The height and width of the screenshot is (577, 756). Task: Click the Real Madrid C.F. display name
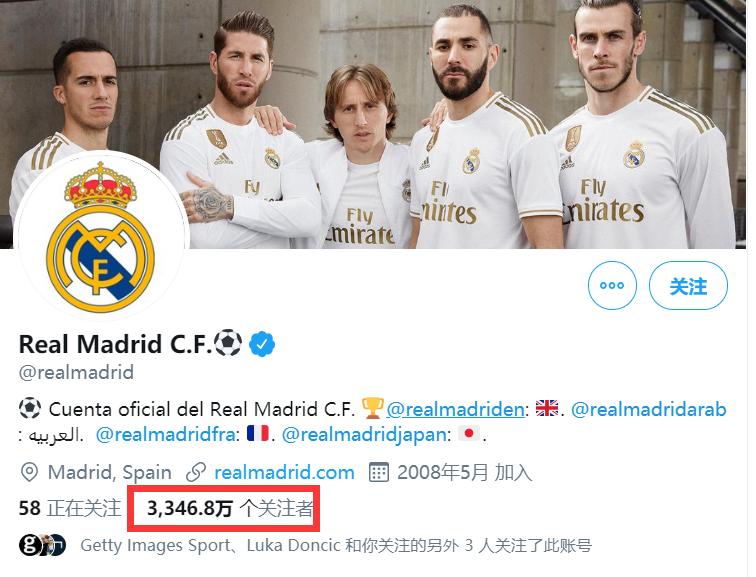[115, 344]
